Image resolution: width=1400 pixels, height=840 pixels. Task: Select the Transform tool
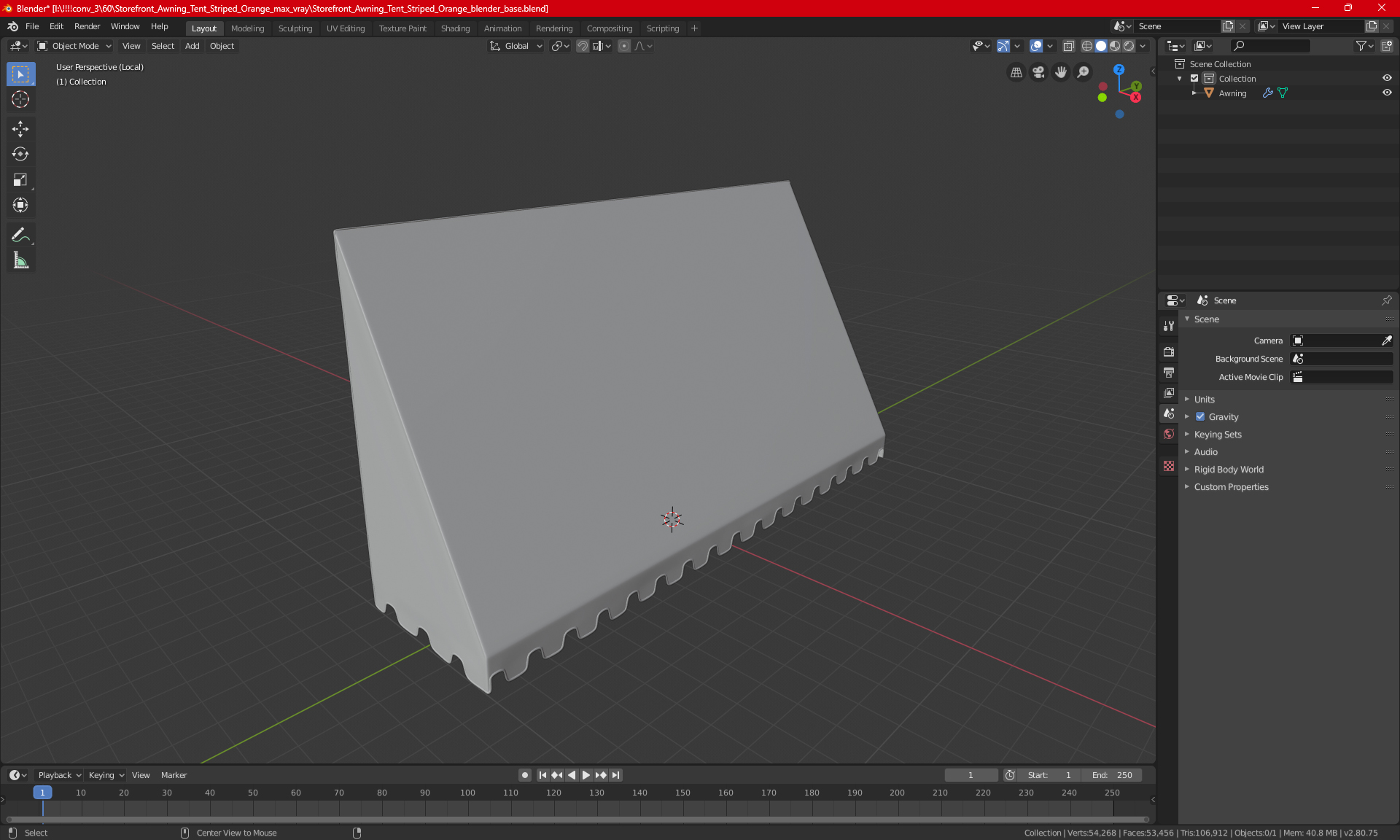coord(20,205)
